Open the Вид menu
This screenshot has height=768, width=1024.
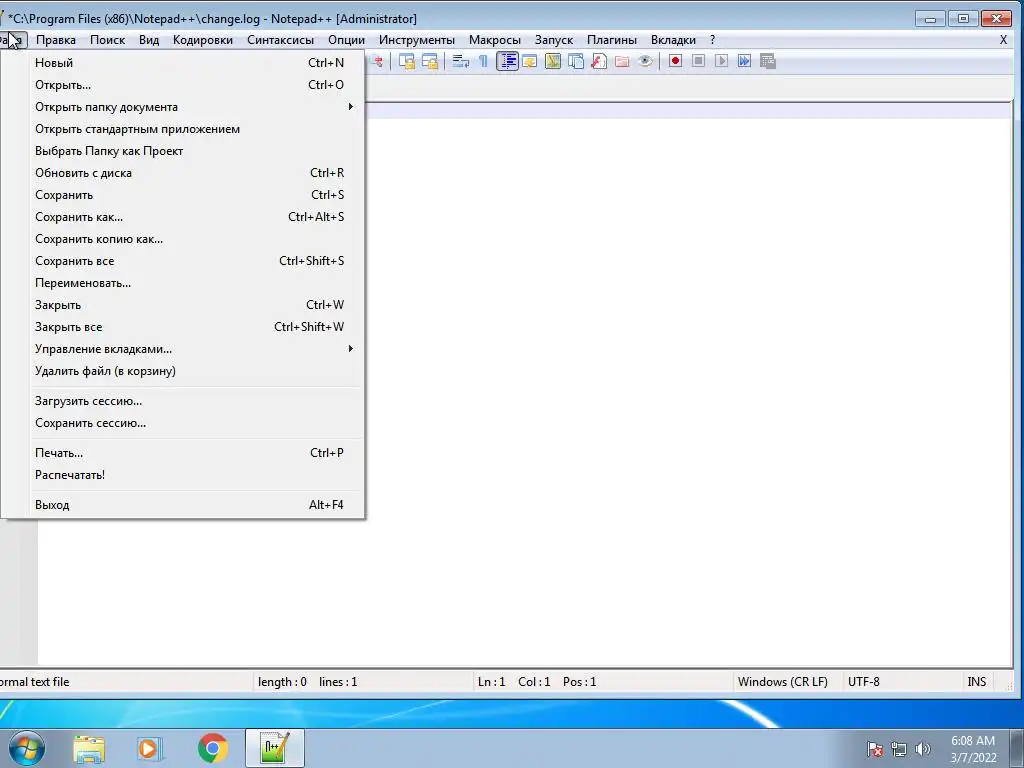[149, 40]
